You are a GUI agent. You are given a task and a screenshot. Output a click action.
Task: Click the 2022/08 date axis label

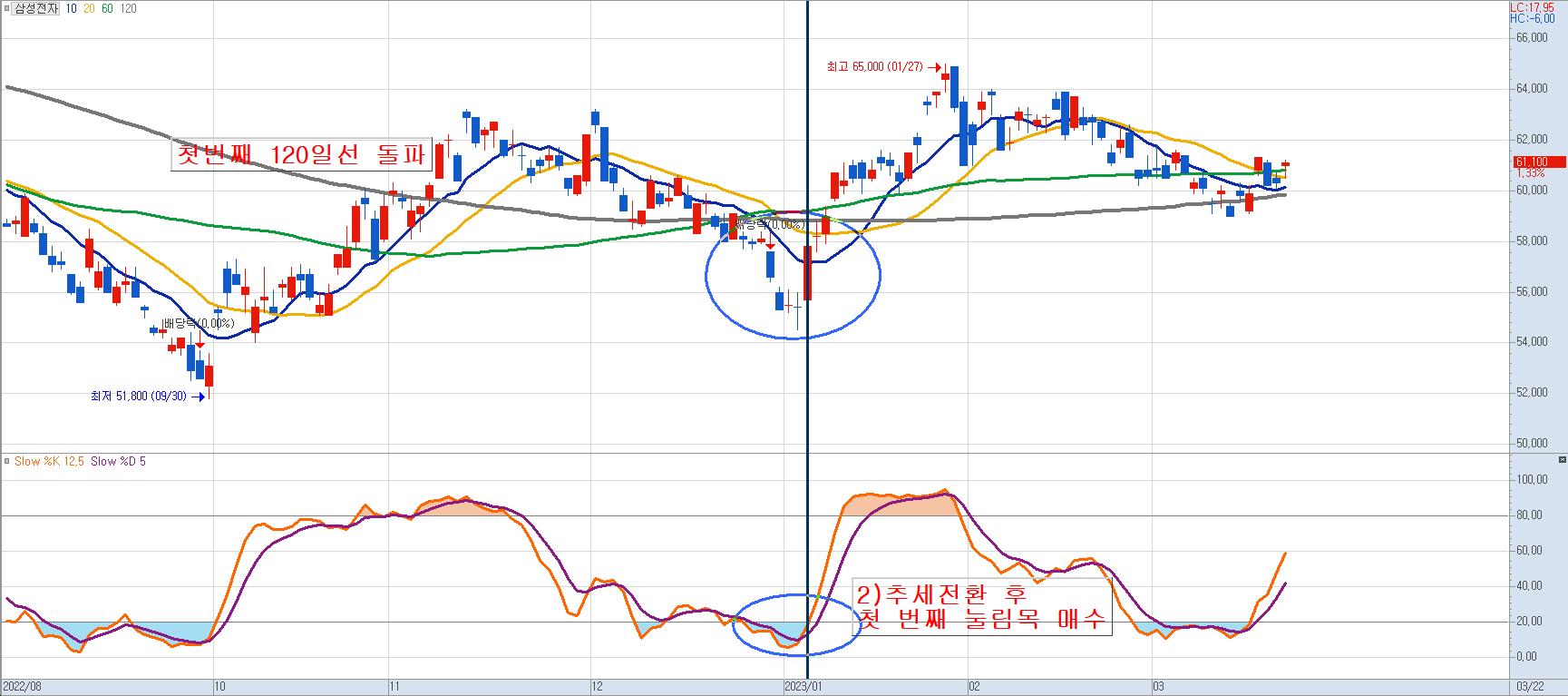(x=22, y=687)
